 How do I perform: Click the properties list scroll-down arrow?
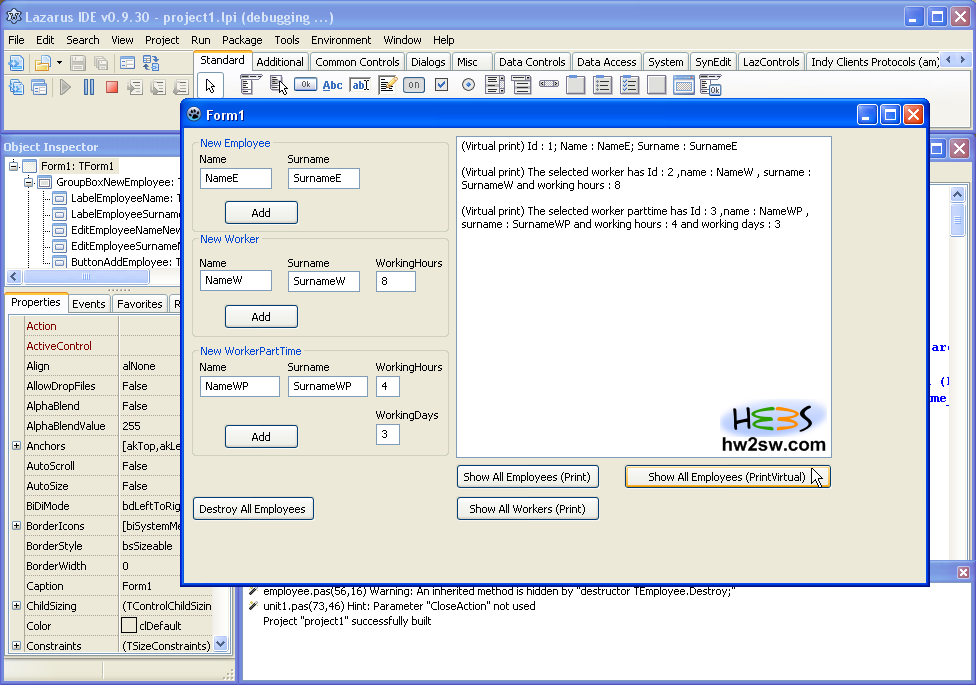pyautogui.click(x=221, y=644)
